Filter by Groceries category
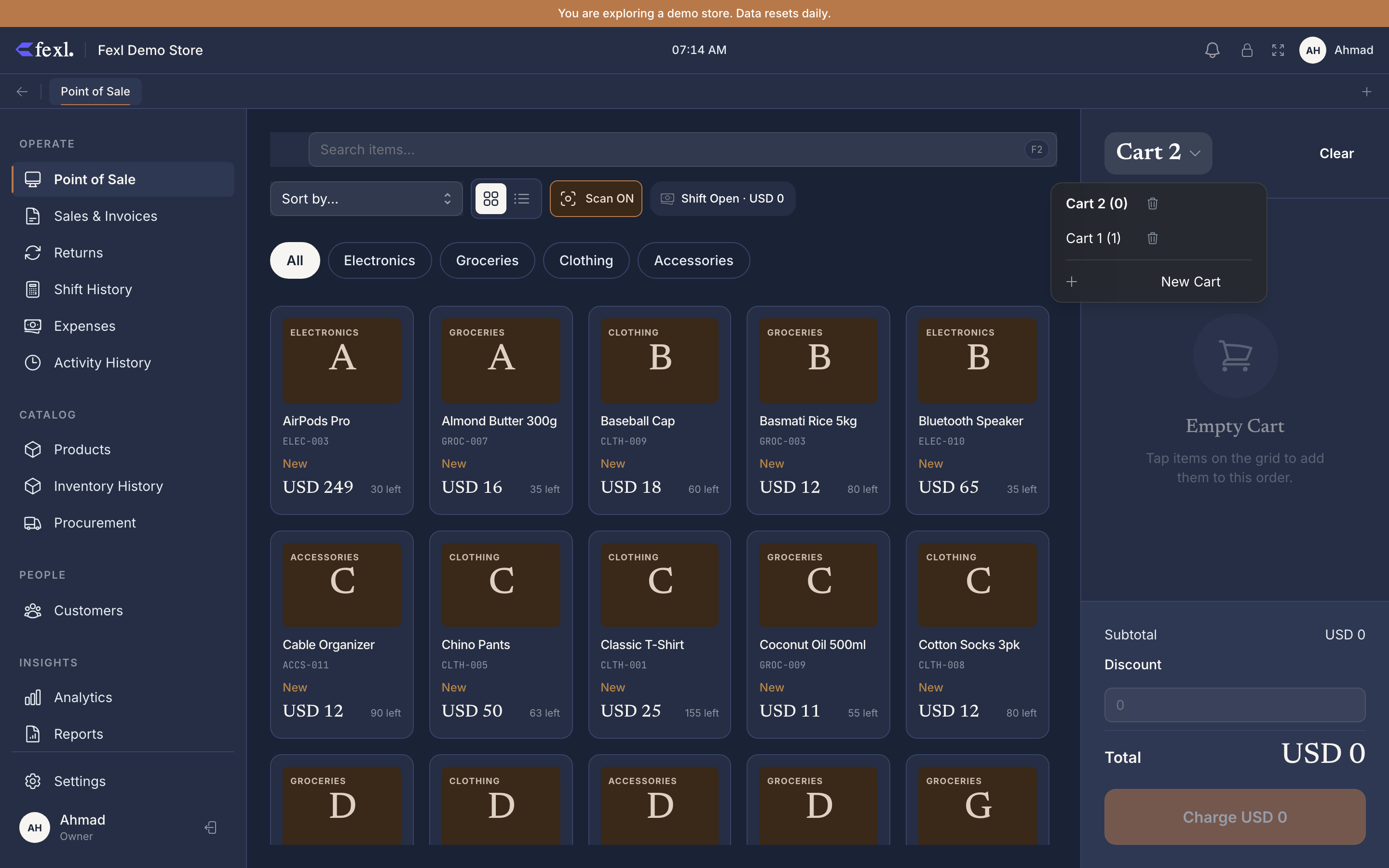Viewport: 1389px width, 868px height. coord(487,260)
